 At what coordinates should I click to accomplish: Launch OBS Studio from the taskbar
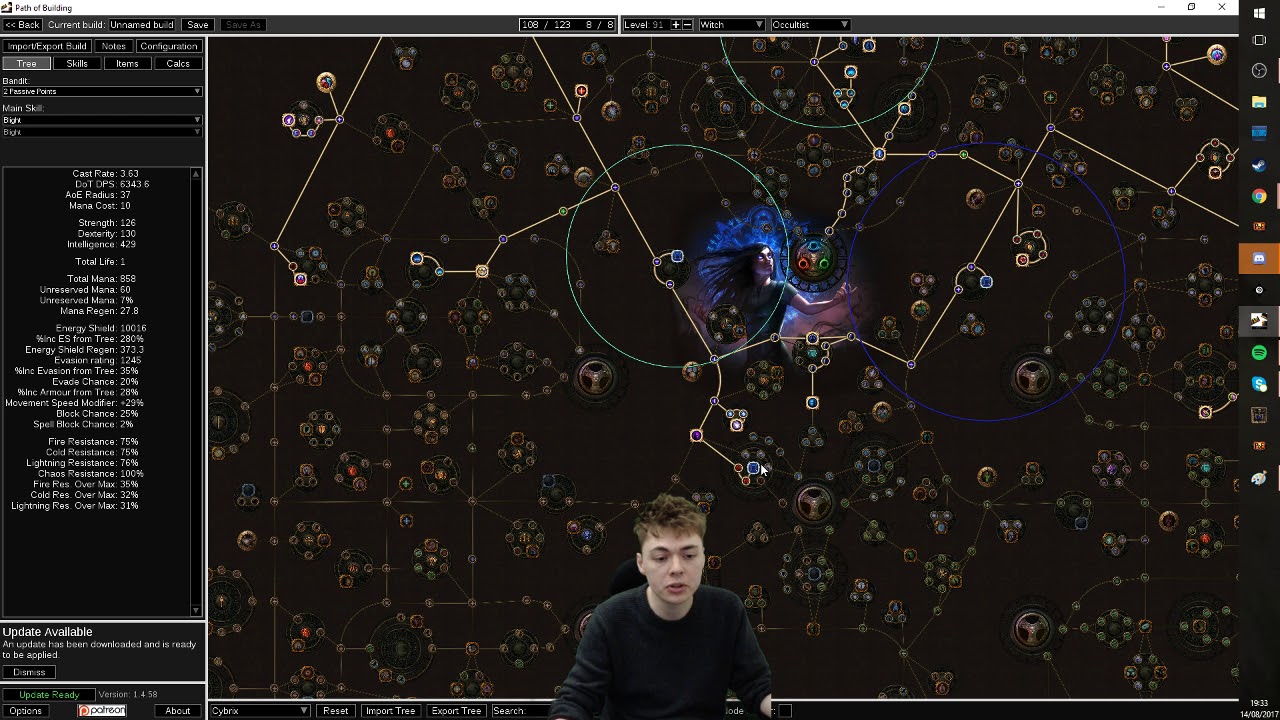coord(1259,71)
